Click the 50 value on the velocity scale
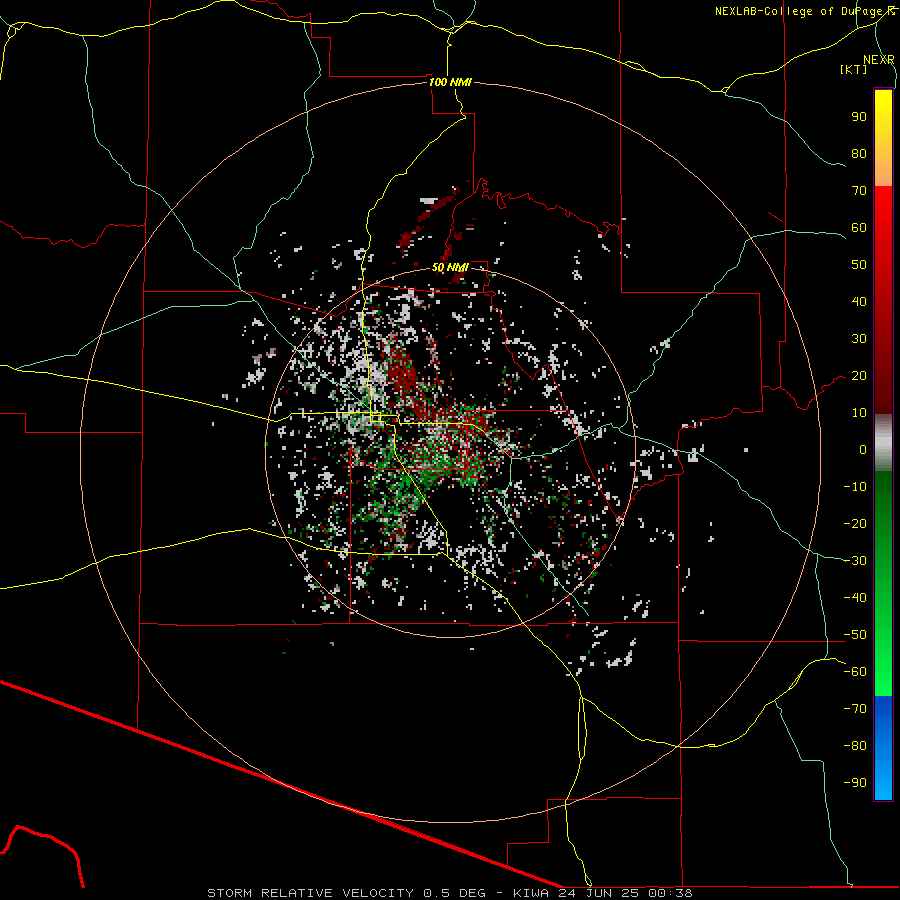900x900 pixels. (x=859, y=265)
